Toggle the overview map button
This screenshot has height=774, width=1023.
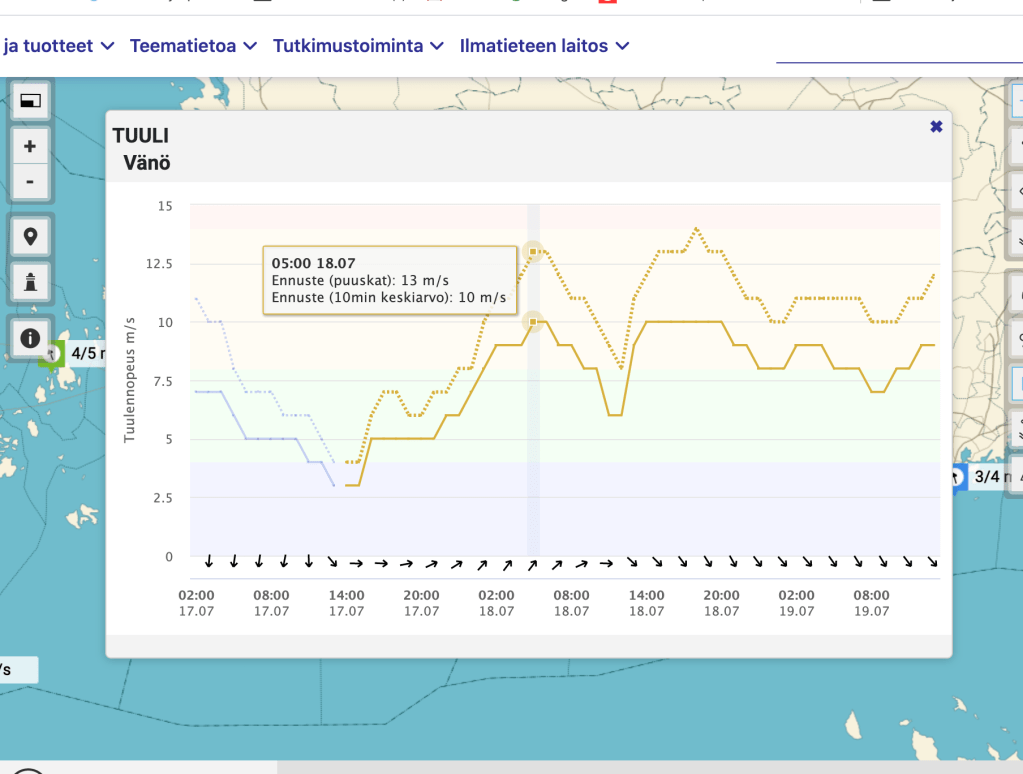(30, 101)
